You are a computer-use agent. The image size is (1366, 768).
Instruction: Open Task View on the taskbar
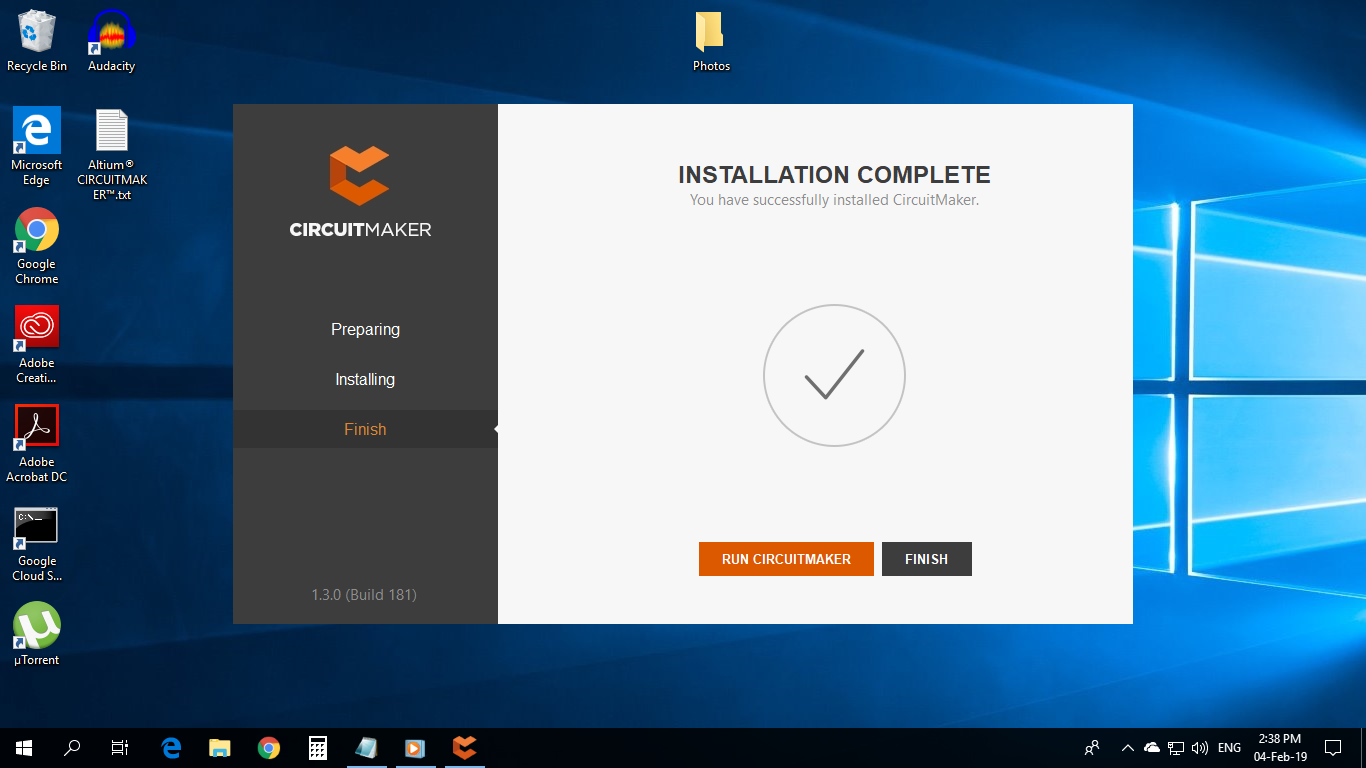tap(120, 748)
